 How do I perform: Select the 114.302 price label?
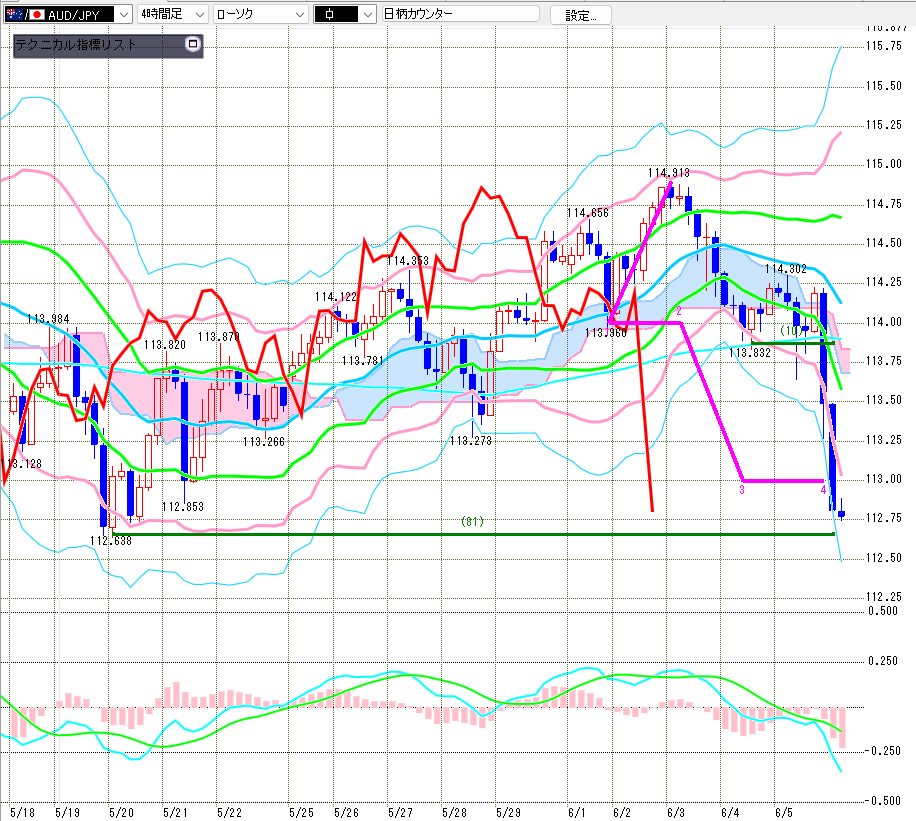tap(786, 269)
